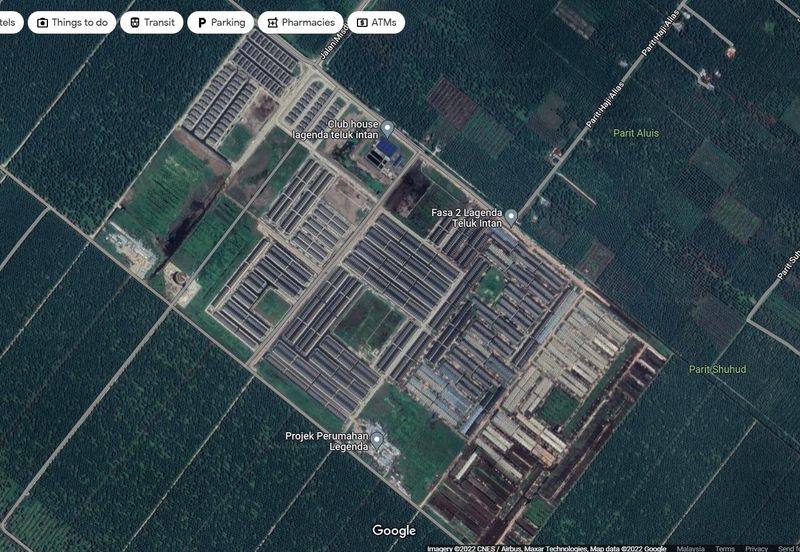
Task: Click the Parit Shuhud place label
Action: (717, 369)
